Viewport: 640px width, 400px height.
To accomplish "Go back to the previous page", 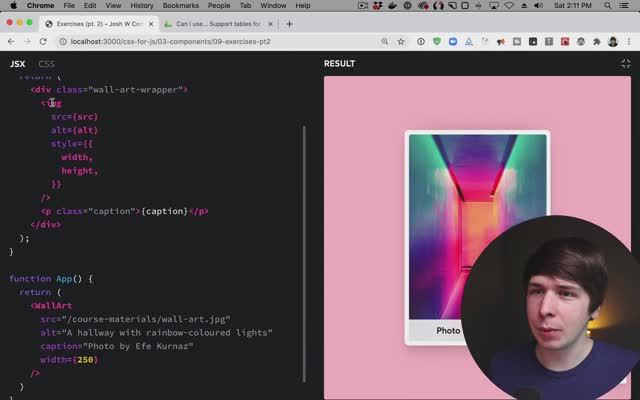I will pos(11,42).
